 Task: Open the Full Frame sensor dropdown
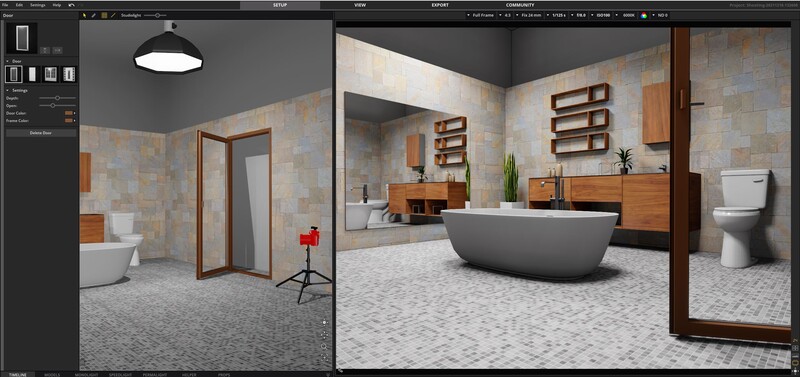click(481, 15)
